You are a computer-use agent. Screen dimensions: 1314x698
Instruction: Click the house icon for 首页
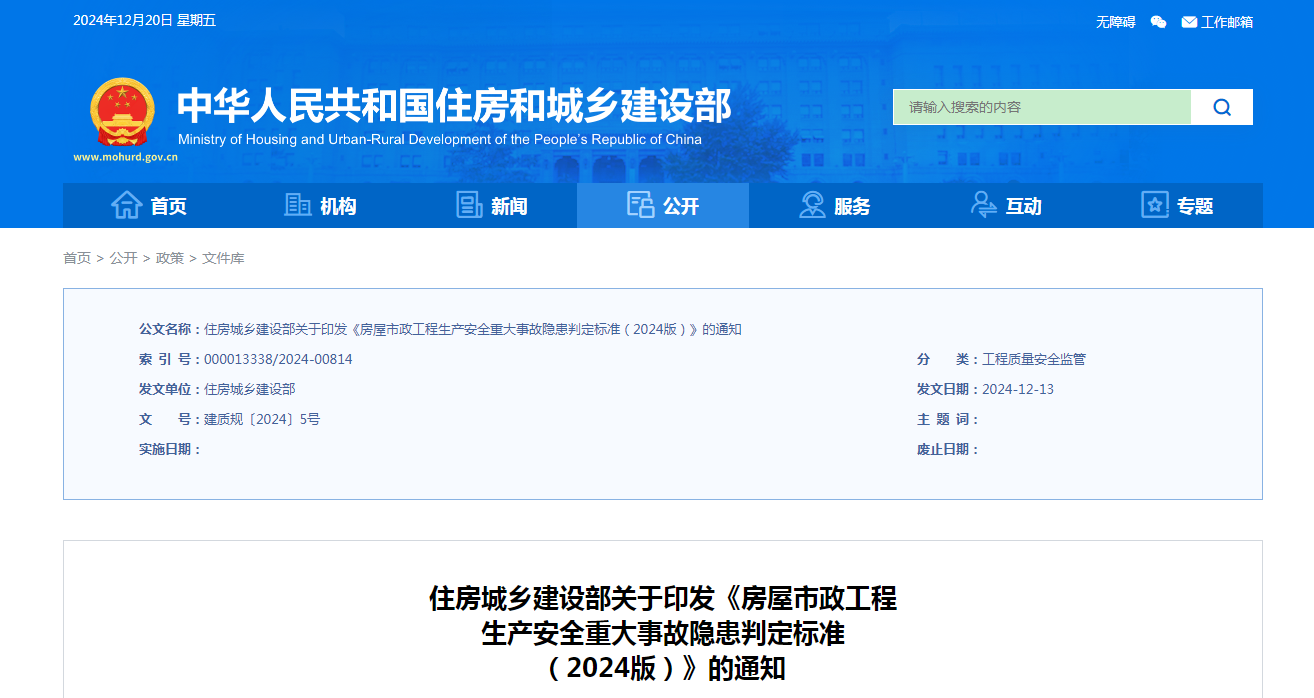126,205
